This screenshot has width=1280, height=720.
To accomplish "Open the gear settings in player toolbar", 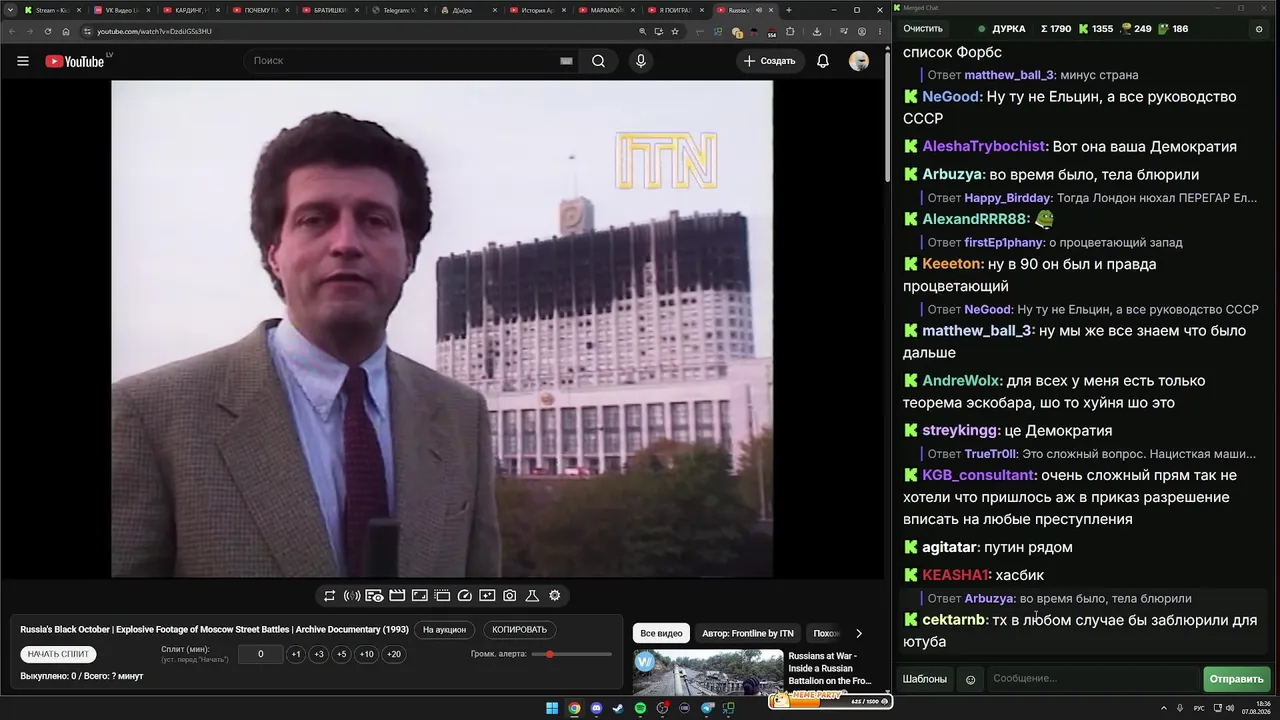I will (555, 596).
